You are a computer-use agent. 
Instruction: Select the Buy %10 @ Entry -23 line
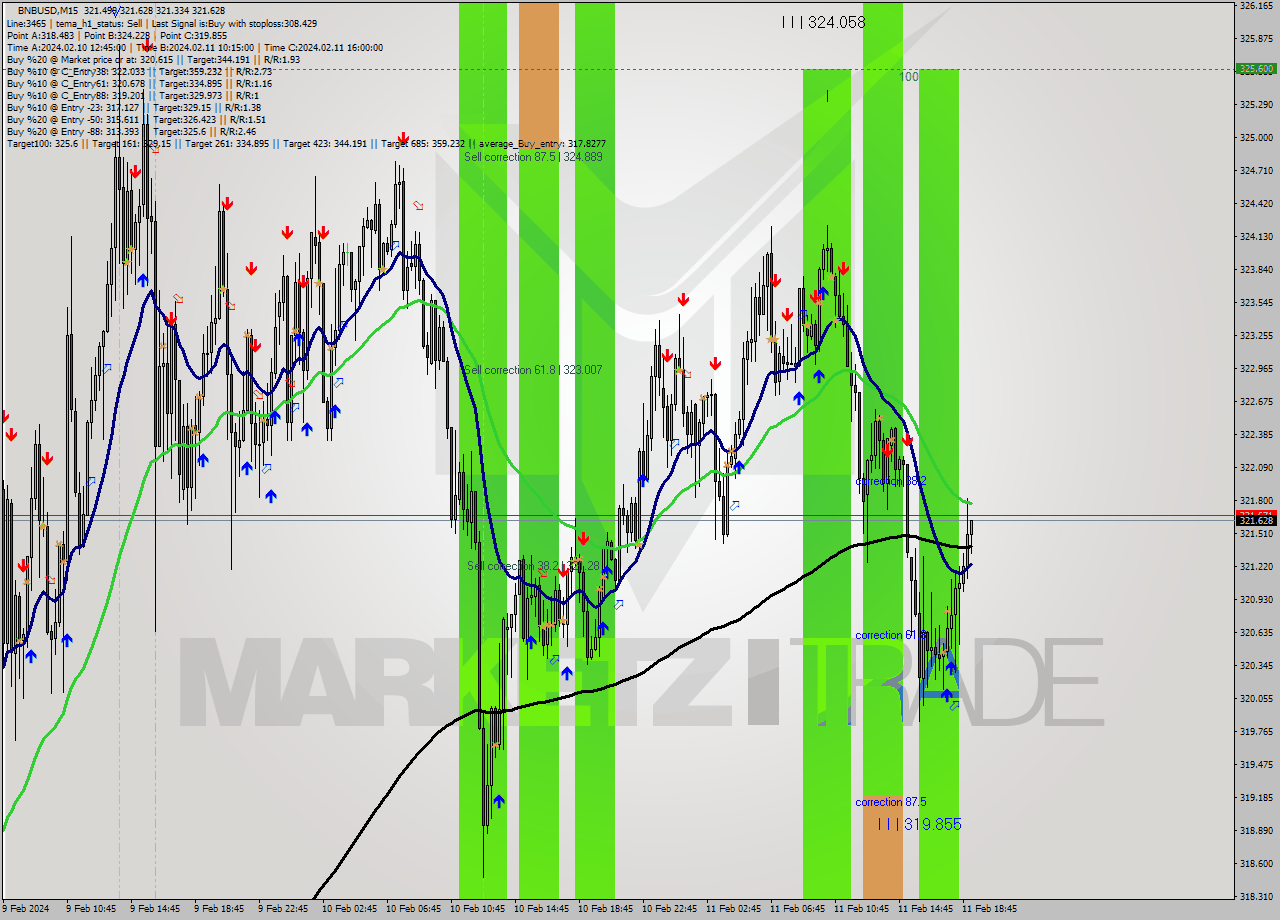[x=133, y=107]
